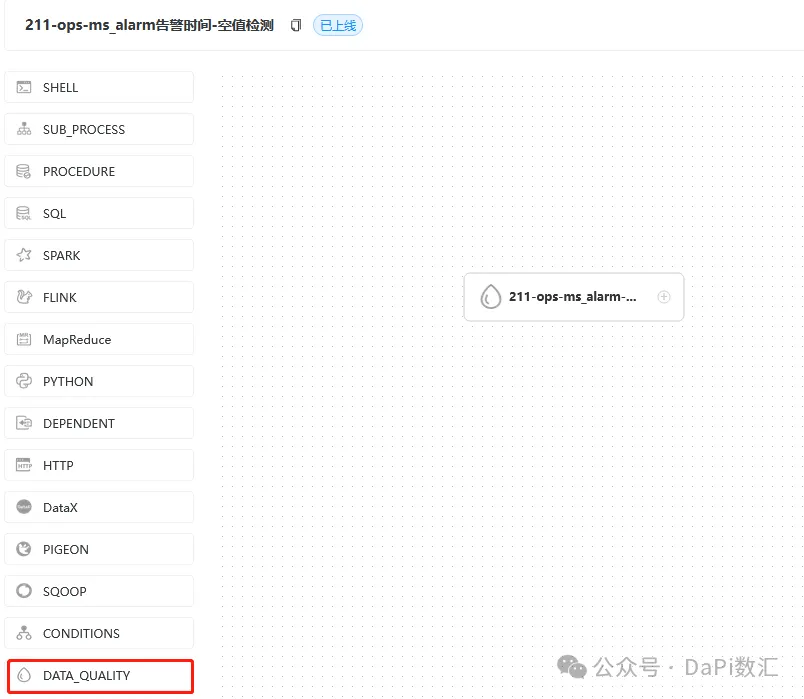Image resolution: width=804 pixels, height=699 pixels.
Task: Click the workflow title 211-ops-ms_alarm告警时间-空值检测
Action: click(x=149, y=25)
